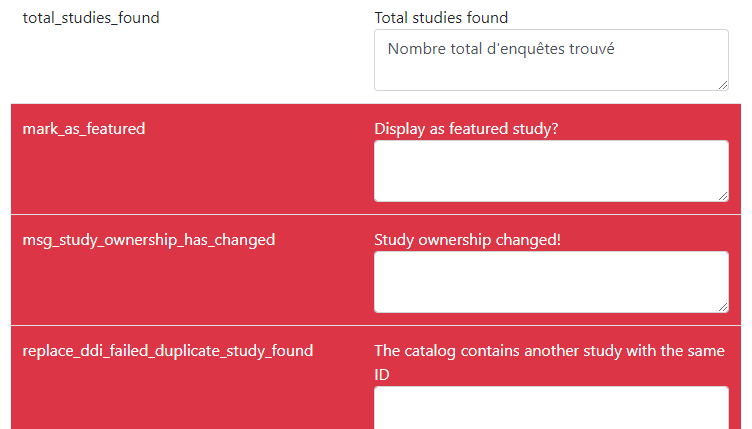This screenshot has height=429, width=752.
Task: Click the replace_ddi_failed_duplicate_study_found translation textarea
Action: tap(551, 408)
